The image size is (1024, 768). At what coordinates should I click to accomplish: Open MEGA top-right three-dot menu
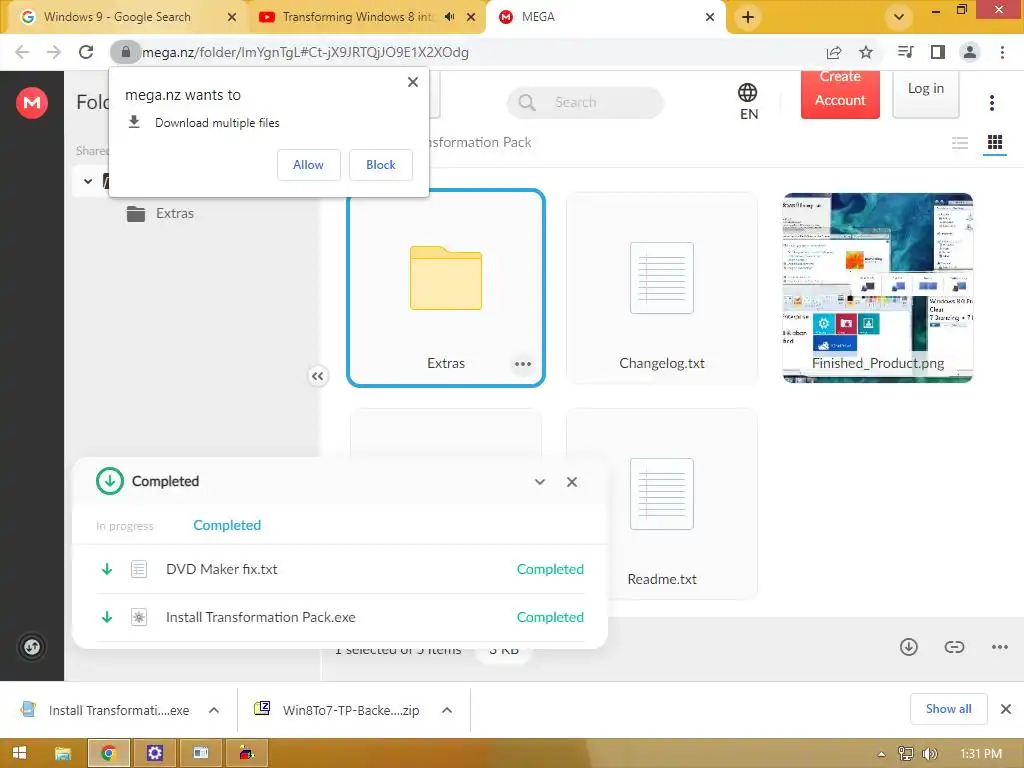tap(992, 103)
